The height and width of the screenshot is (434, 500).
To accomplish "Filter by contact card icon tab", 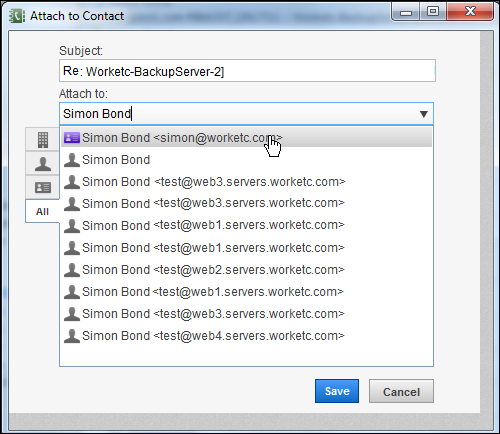I will [43, 188].
